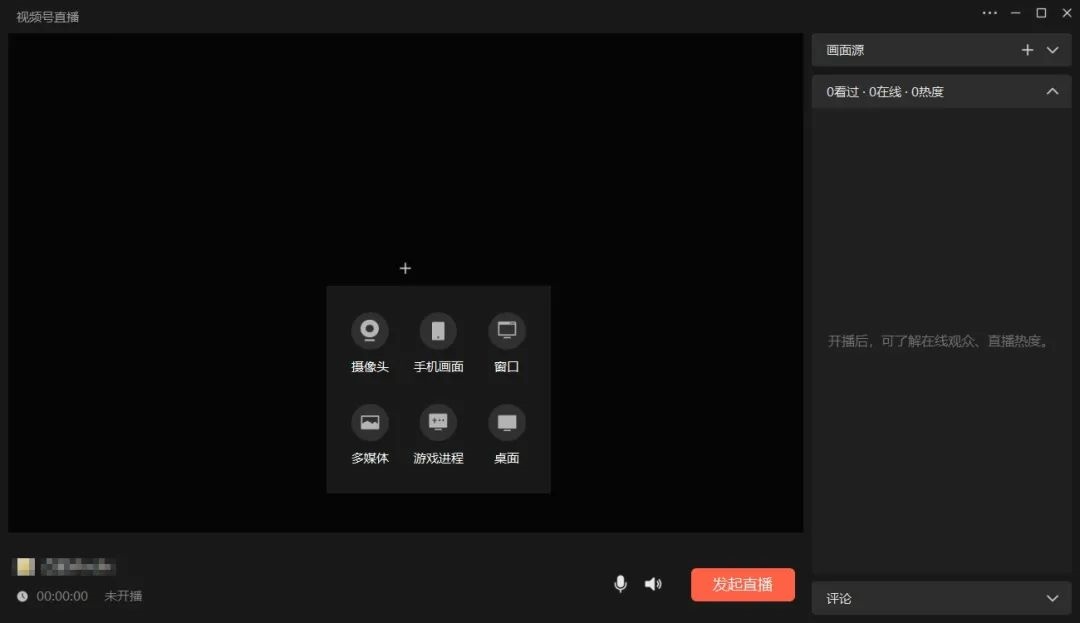This screenshot has height=623, width=1080.
Task: Click the 评论 panel title
Action: pos(839,598)
